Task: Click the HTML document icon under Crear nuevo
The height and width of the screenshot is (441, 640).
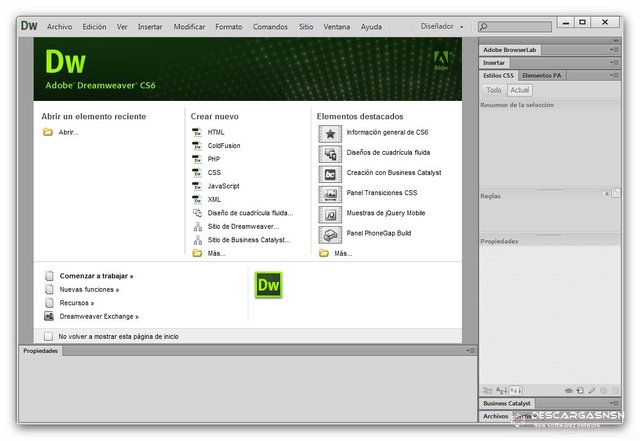Action: 197,132
